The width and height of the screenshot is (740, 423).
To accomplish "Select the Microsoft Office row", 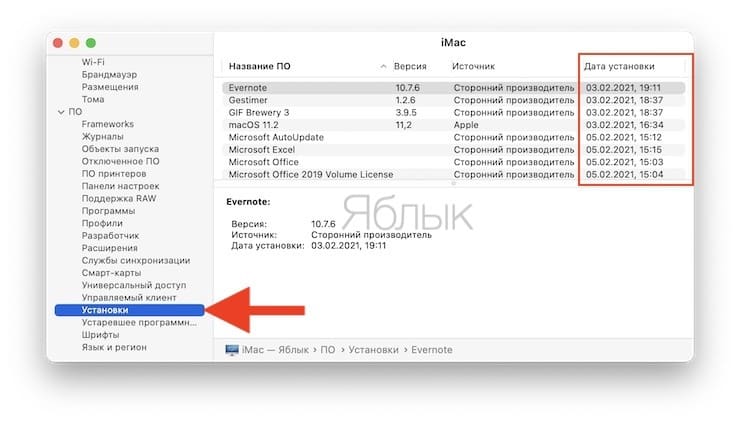I will [453, 162].
